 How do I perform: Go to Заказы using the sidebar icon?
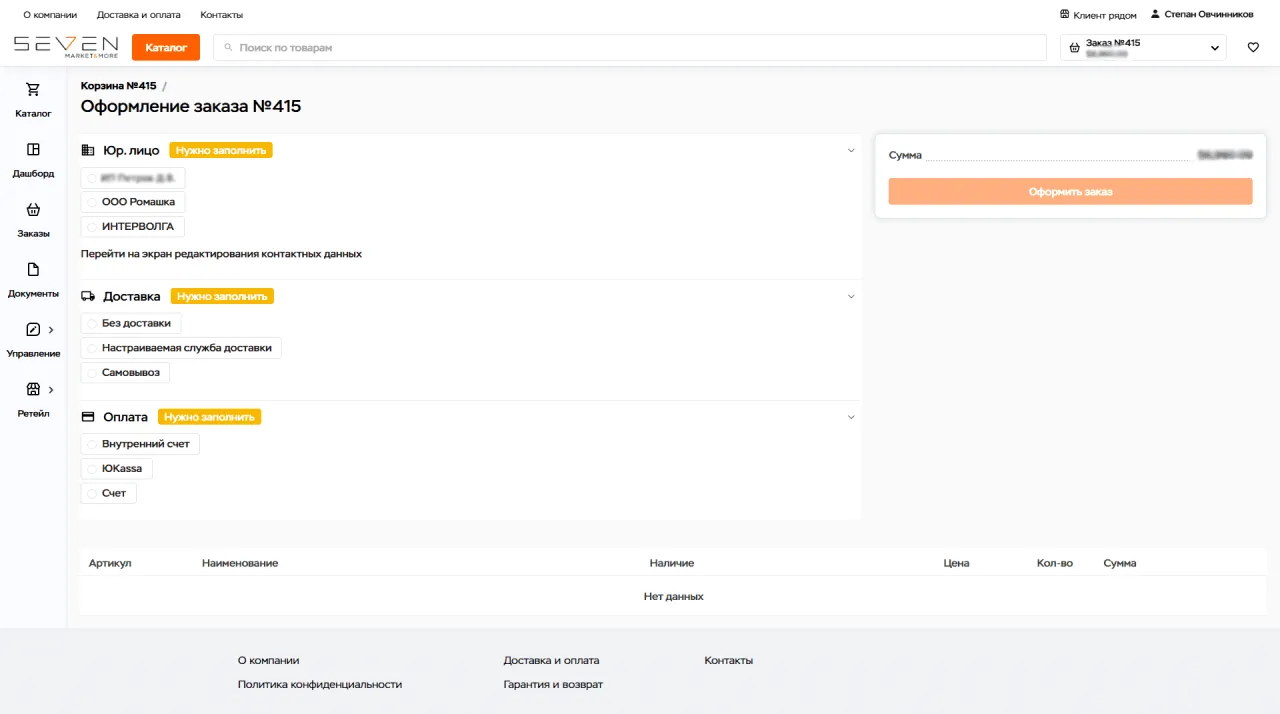33,220
